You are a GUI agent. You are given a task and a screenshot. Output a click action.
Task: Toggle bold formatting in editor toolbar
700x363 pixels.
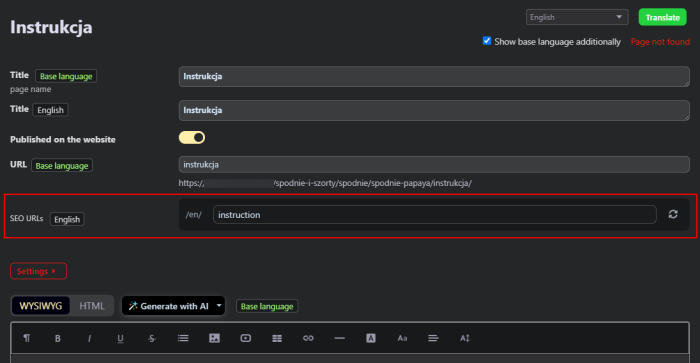[x=58, y=338]
